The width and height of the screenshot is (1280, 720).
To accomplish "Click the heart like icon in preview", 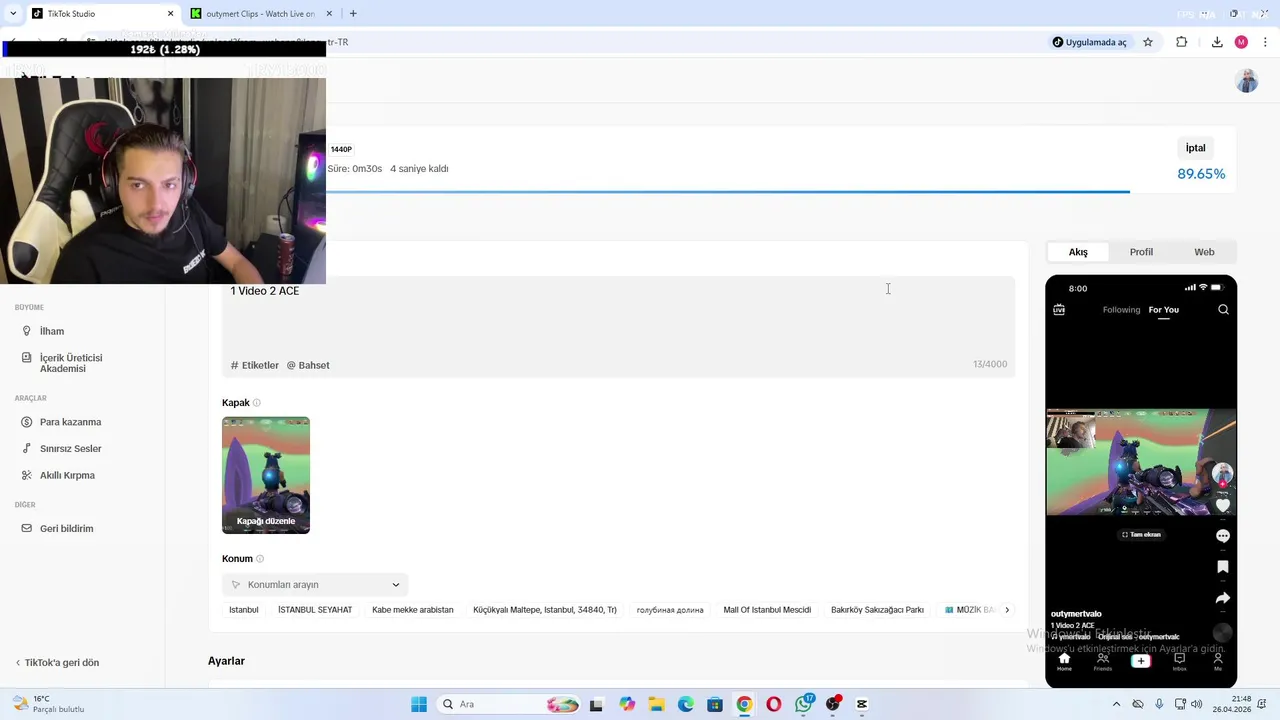I will 1223,505.
